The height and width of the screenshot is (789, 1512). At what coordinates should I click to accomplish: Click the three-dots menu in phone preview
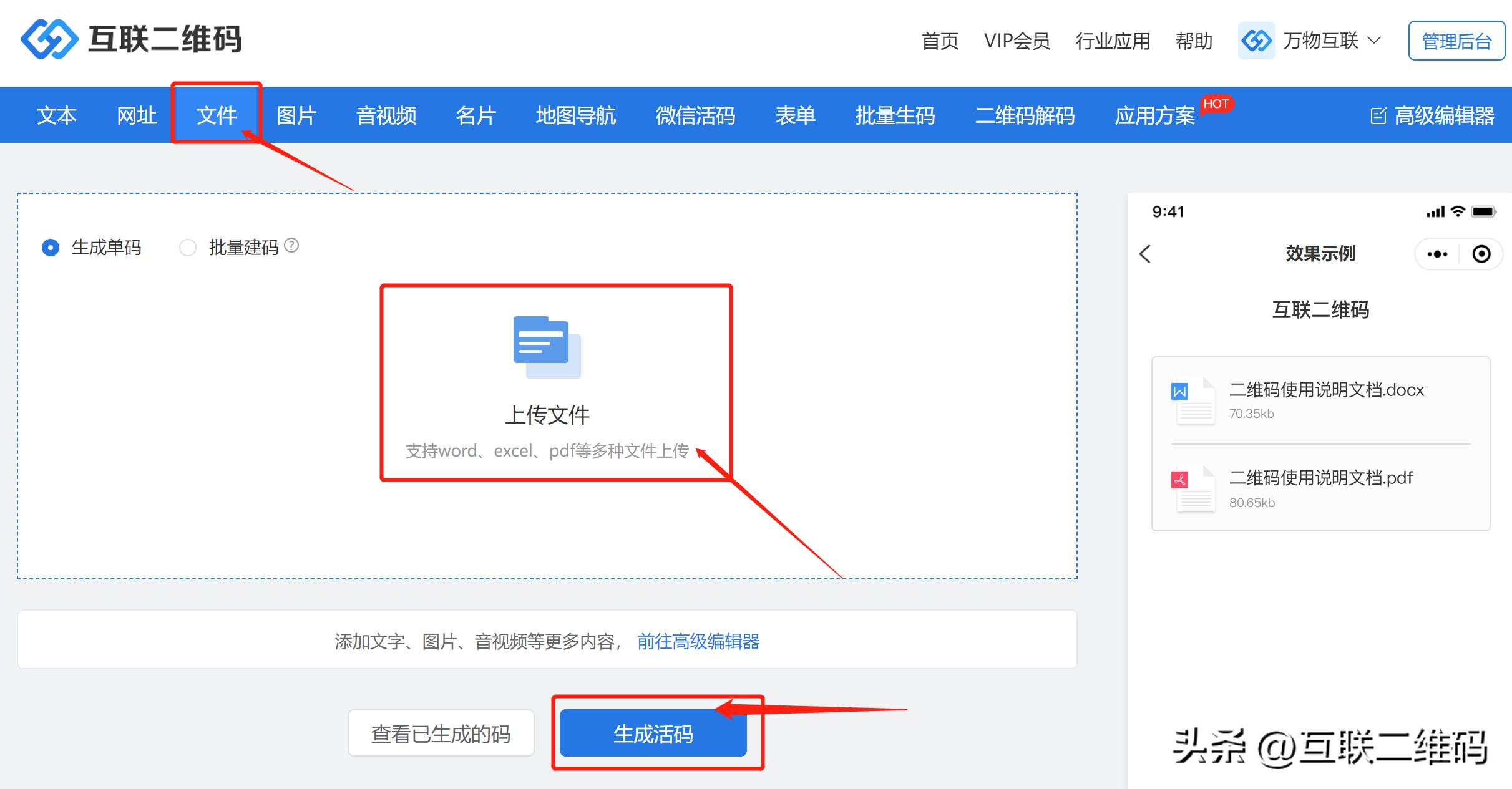[x=1437, y=254]
